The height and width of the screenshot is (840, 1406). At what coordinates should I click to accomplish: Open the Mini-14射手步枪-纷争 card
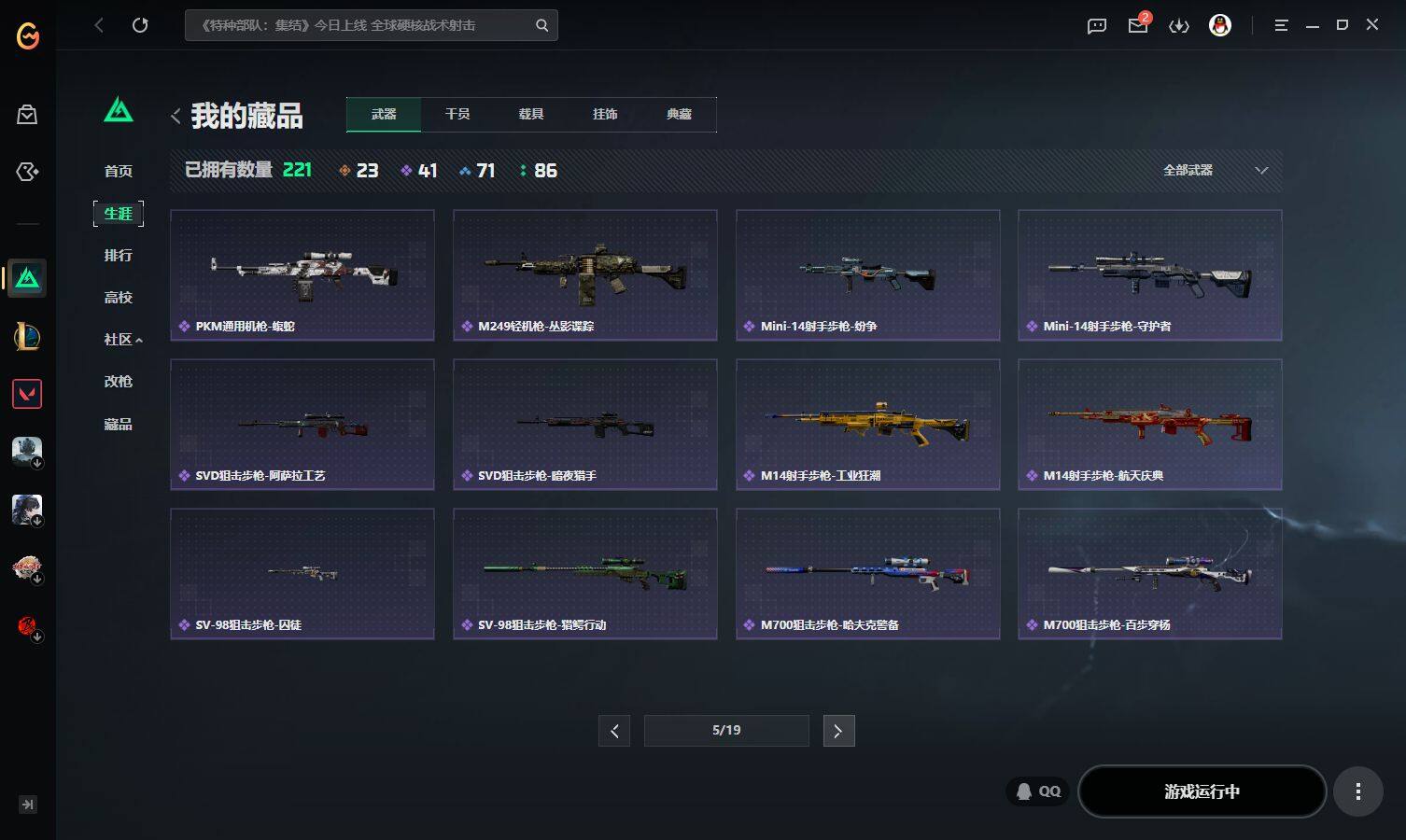[x=868, y=275]
